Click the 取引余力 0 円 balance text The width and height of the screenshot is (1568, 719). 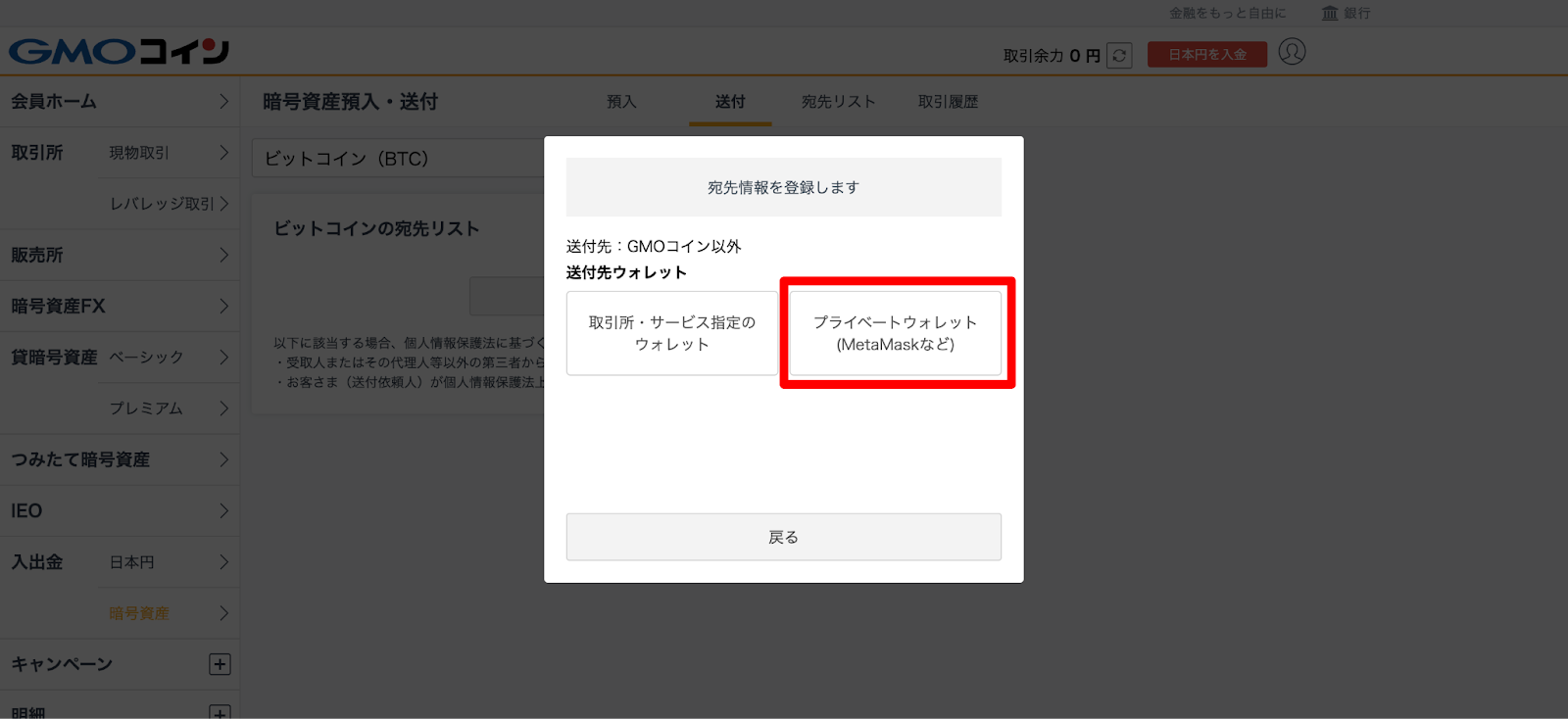click(1052, 56)
